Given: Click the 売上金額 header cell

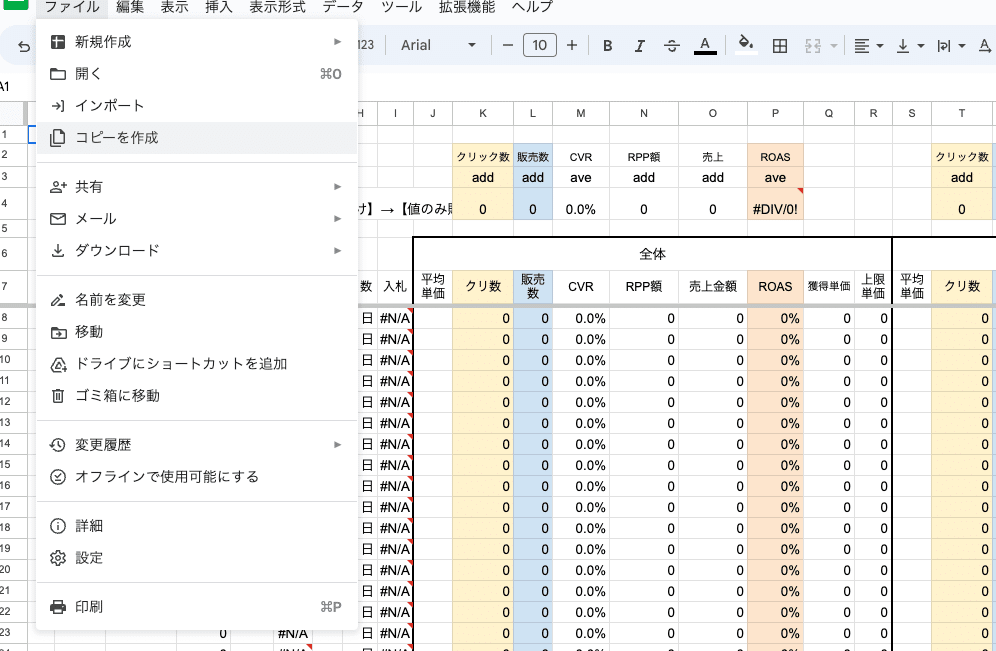Looking at the screenshot, I should 713,287.
